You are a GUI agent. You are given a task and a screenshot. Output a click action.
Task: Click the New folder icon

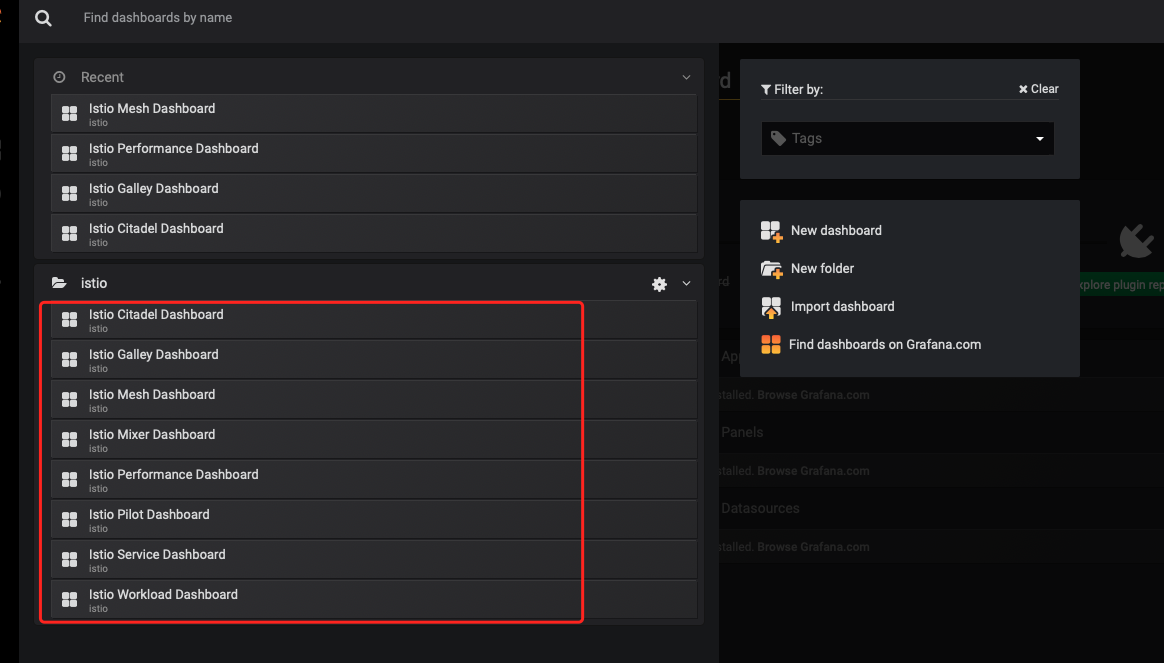pyautogui.click(x=771, y=269)
